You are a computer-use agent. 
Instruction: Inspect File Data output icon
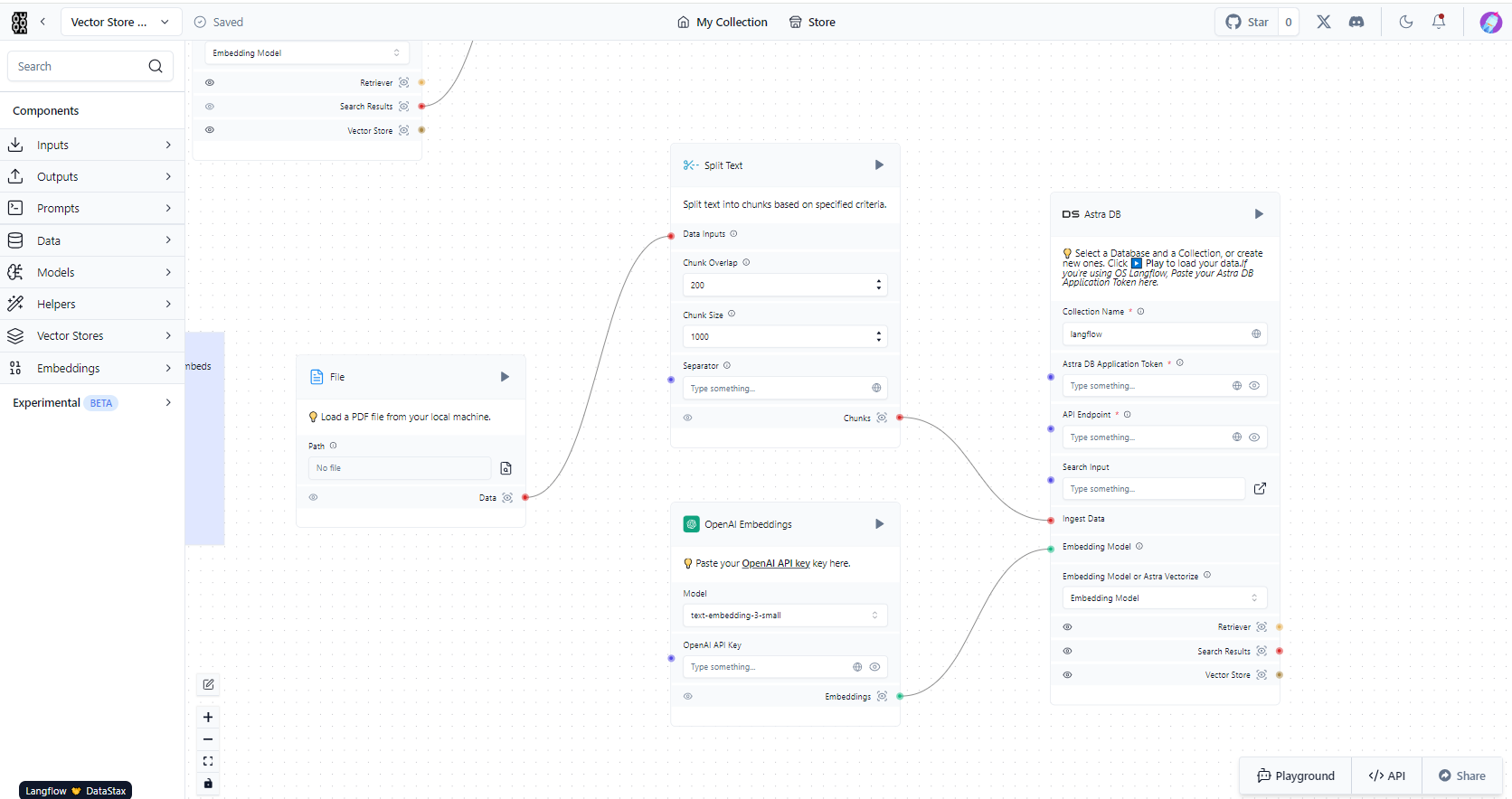507,497
